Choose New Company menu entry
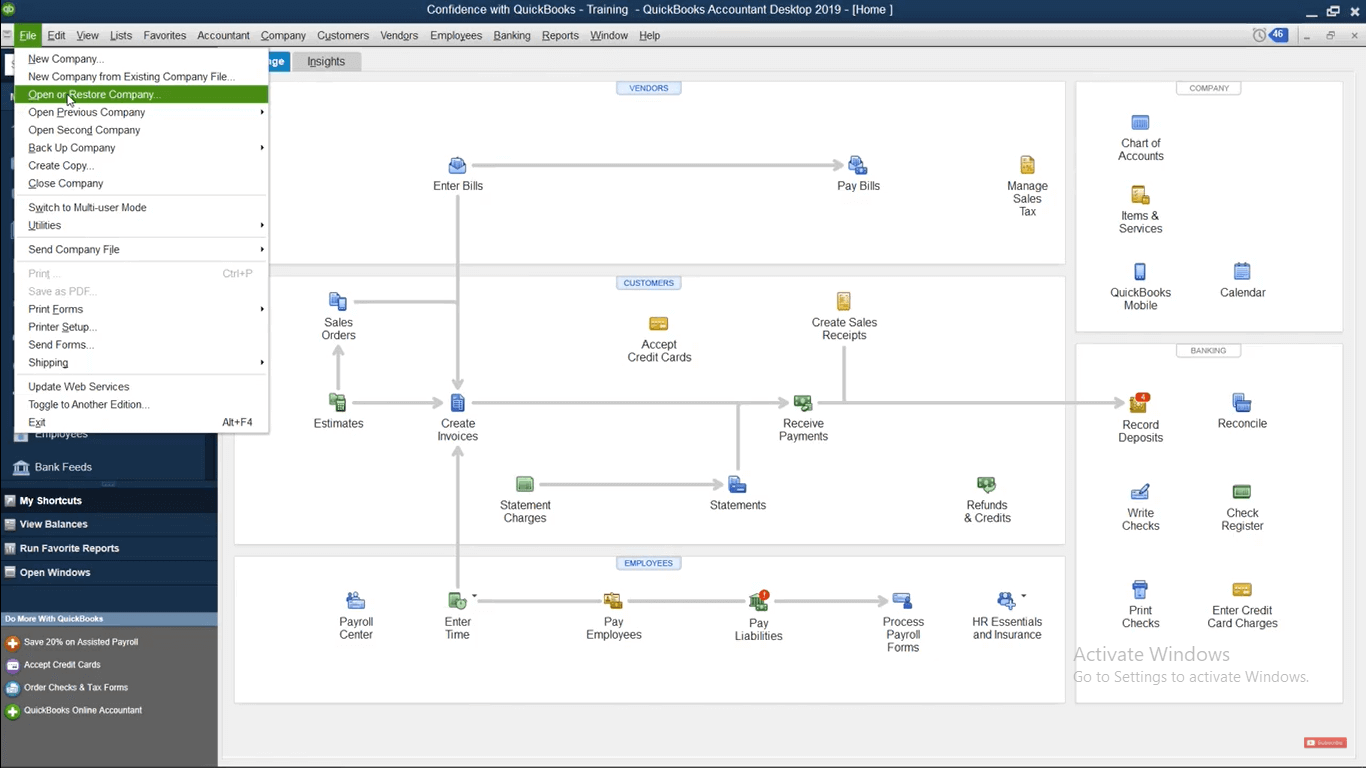Image resolution: width=1366 pixels, height=768 pixels. [141, 59]
